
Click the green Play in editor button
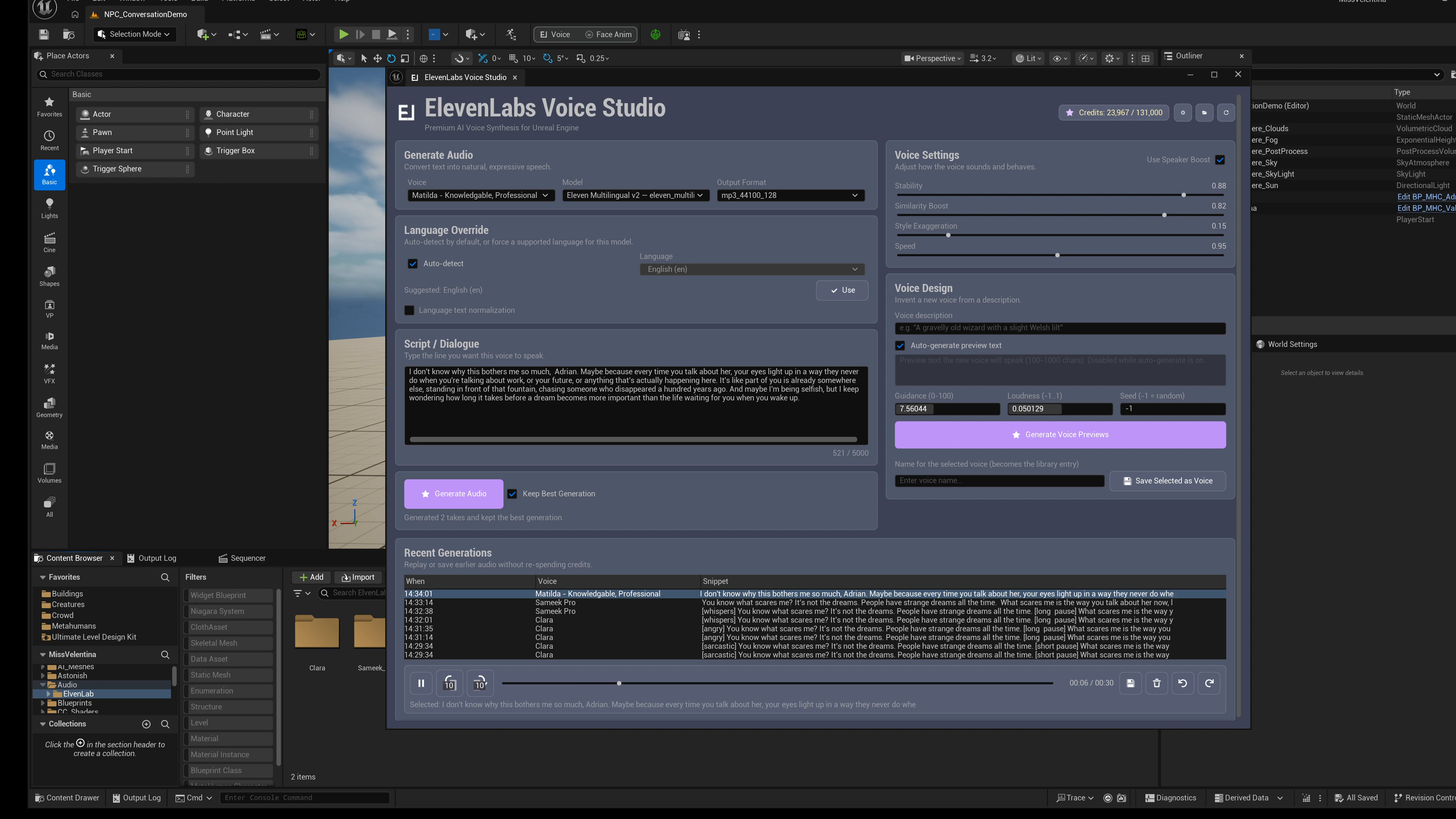point(343,35)
